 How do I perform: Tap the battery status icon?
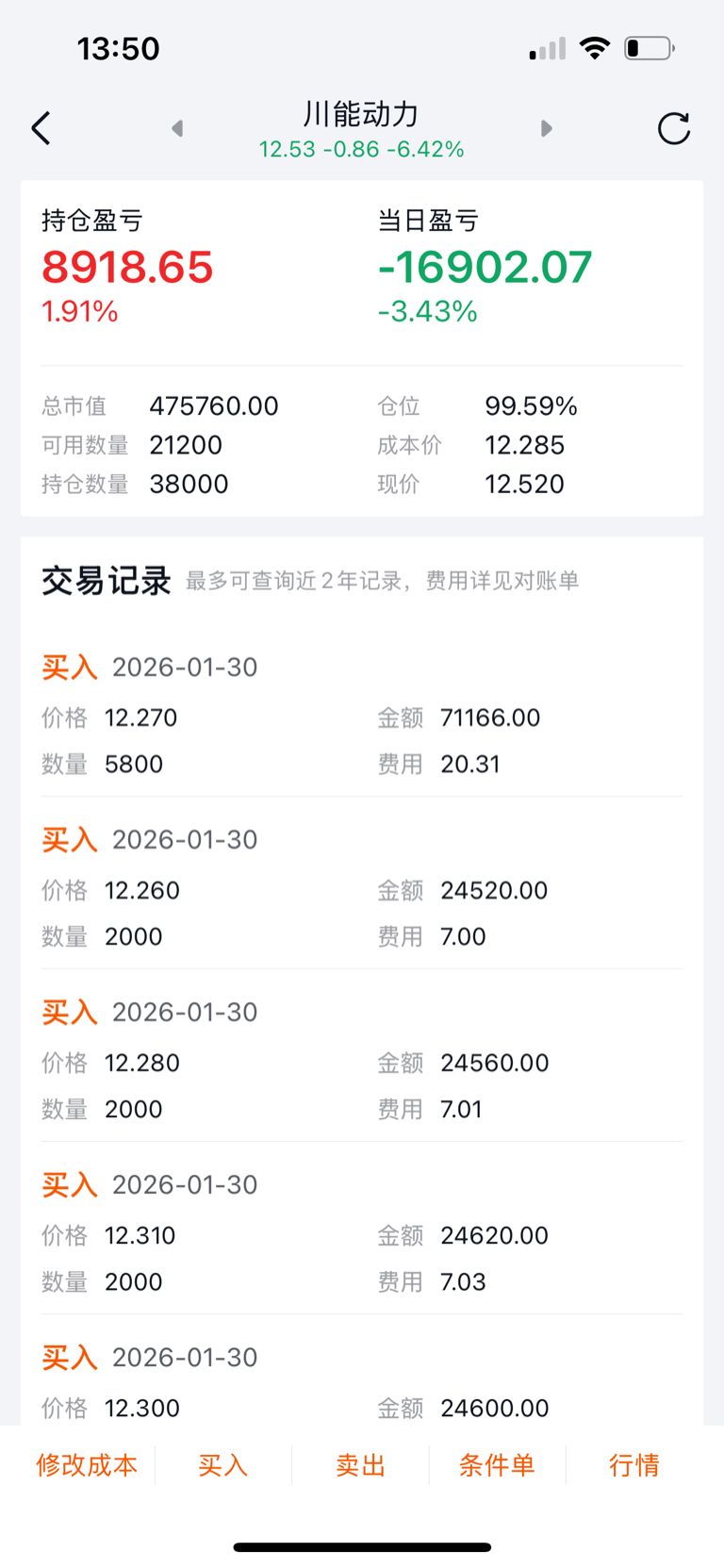[650, 48]
